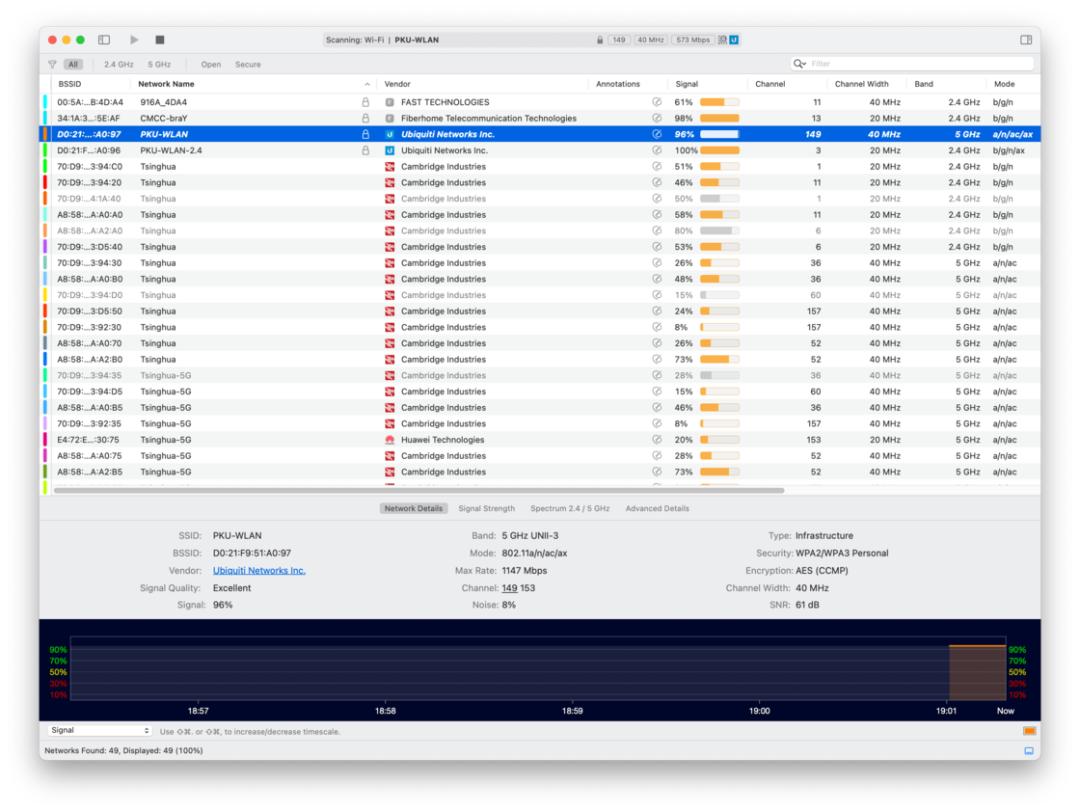This screenshot has width=1080, height=812.
Task: Click the orange graph color icon below the chart
Action: click(x=1029, y=731)
